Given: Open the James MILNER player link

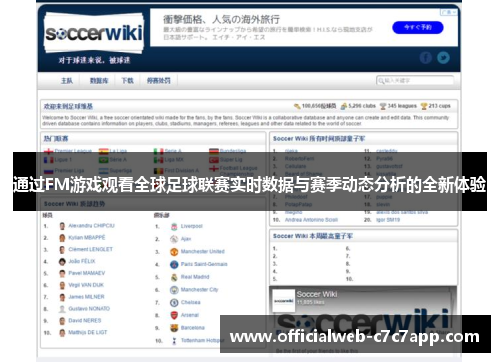Looking at the screenshot, I should (x=86, y=297).
